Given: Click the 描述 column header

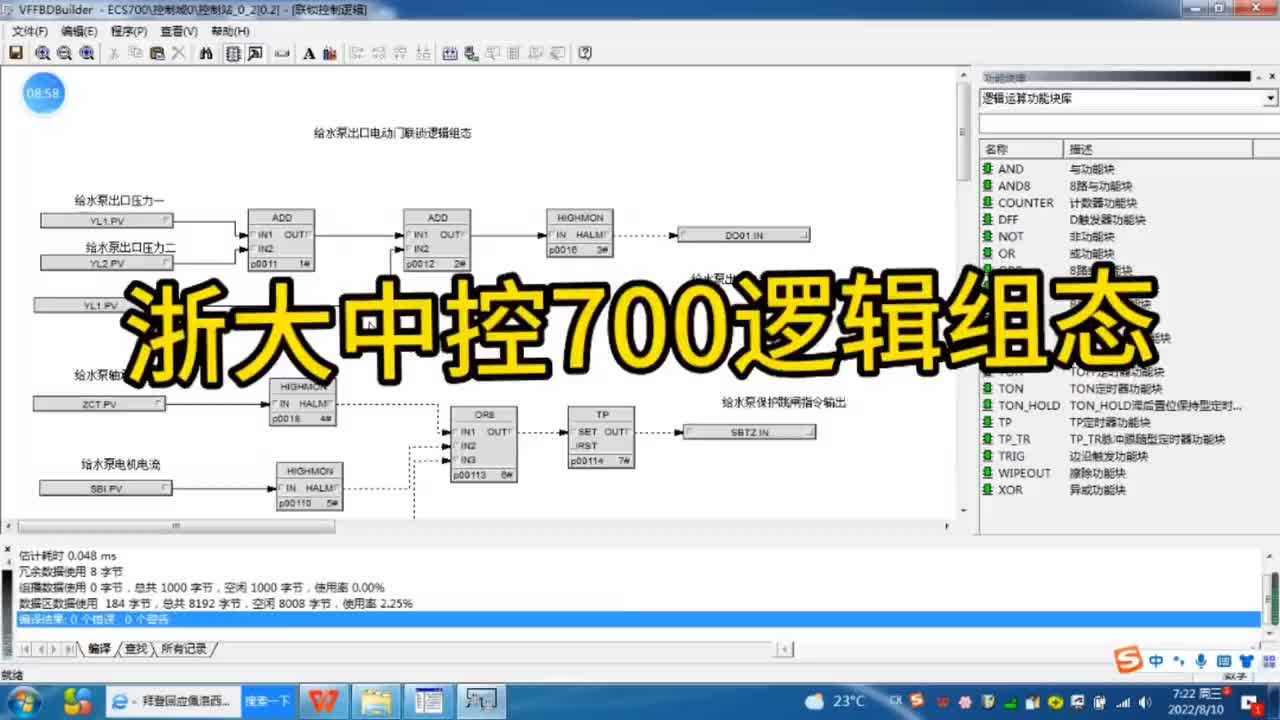Looking at the screenshot, I should [x=1158, y=149].
